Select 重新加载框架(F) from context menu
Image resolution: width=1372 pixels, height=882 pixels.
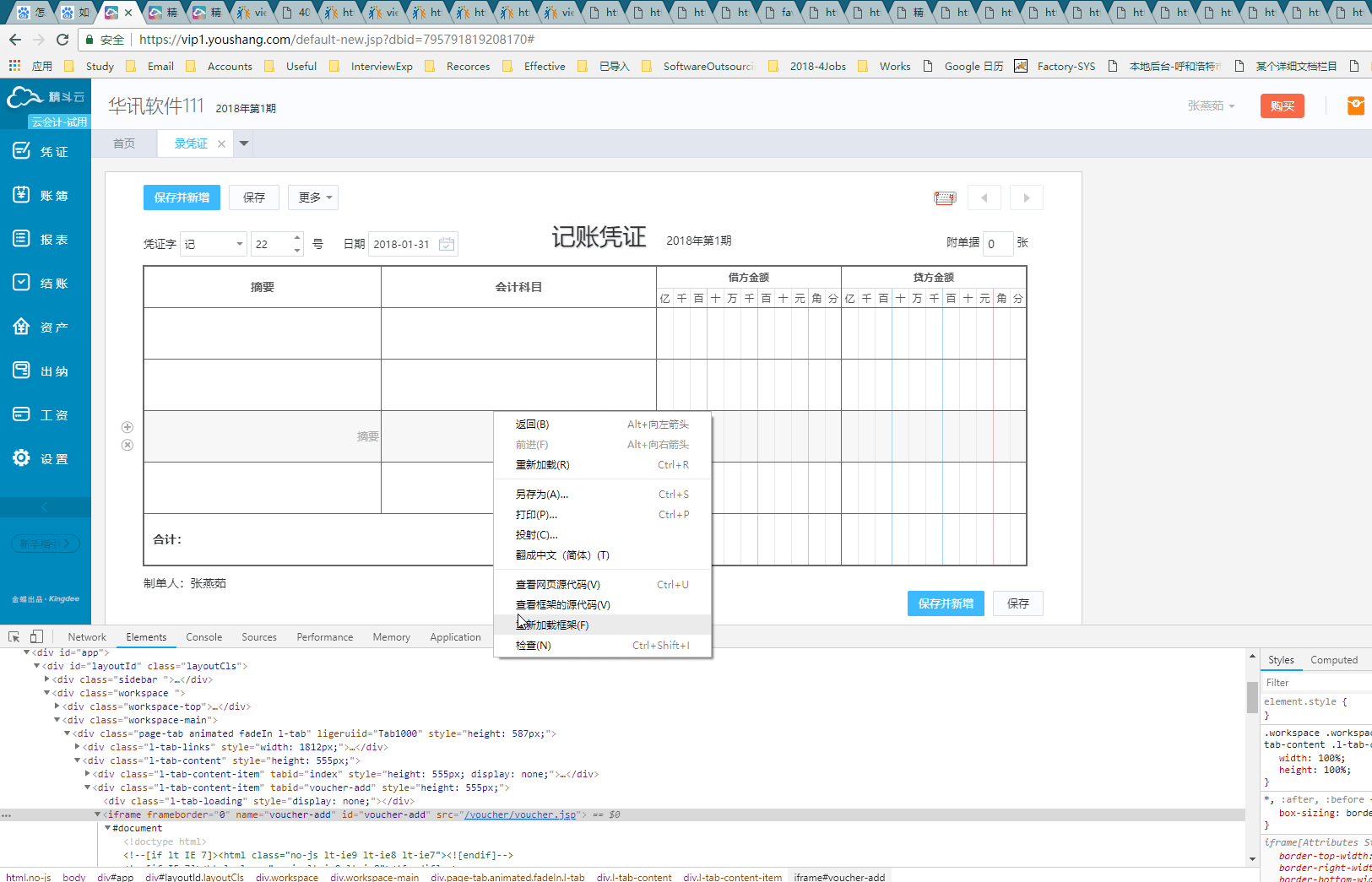pyautogui.click(x=603, y=625)
